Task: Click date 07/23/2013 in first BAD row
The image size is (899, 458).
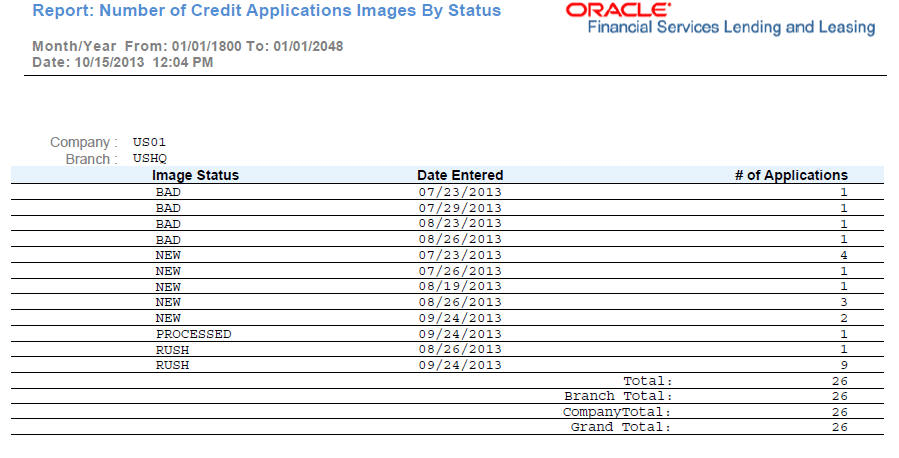Action: click(x=460, y=192)
